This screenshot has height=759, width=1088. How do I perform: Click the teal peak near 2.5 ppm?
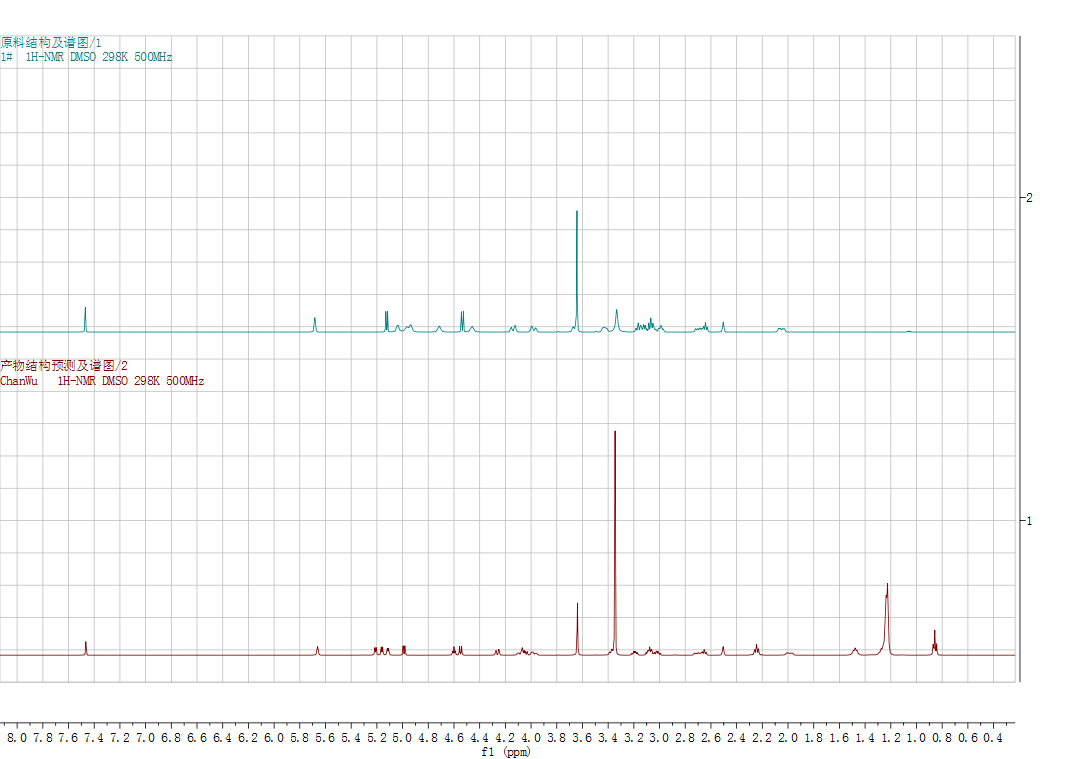pos(723,327)
